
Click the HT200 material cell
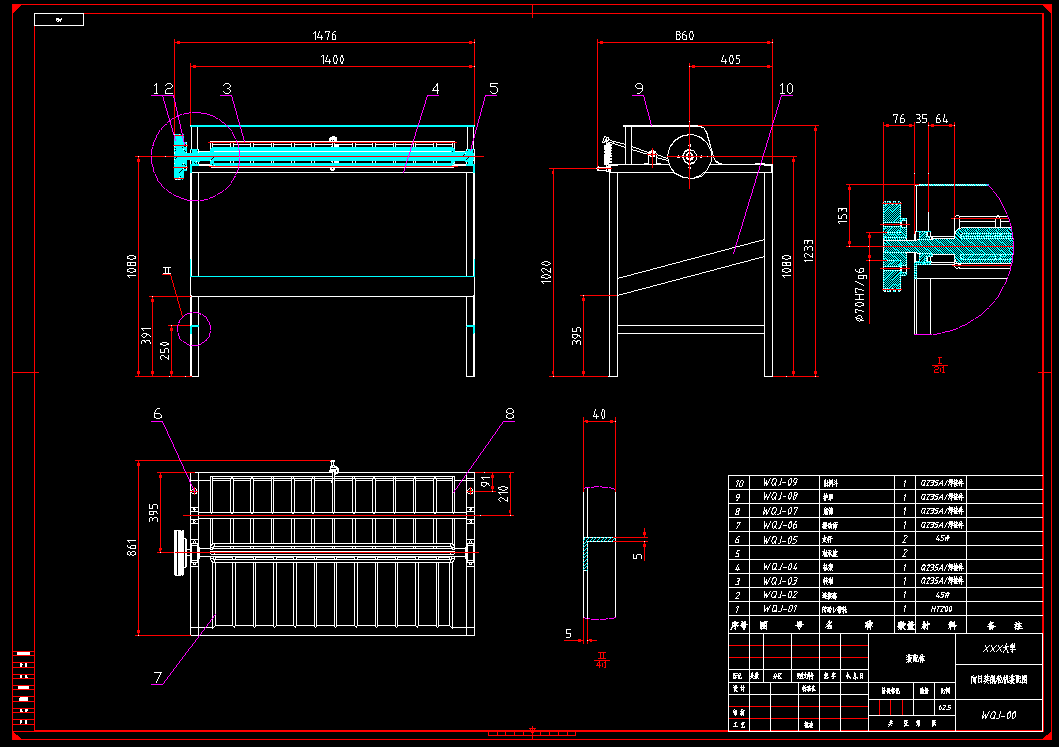pos(941,609)
